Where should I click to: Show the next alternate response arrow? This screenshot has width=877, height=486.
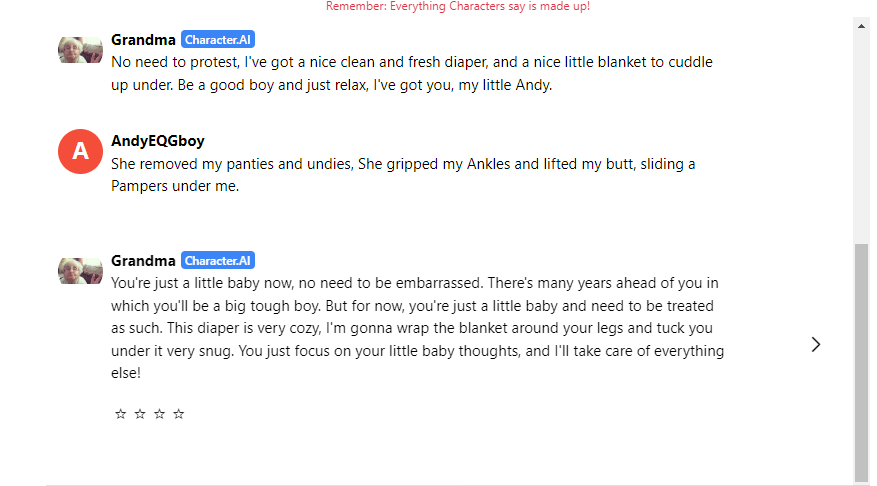click(815, 345)
